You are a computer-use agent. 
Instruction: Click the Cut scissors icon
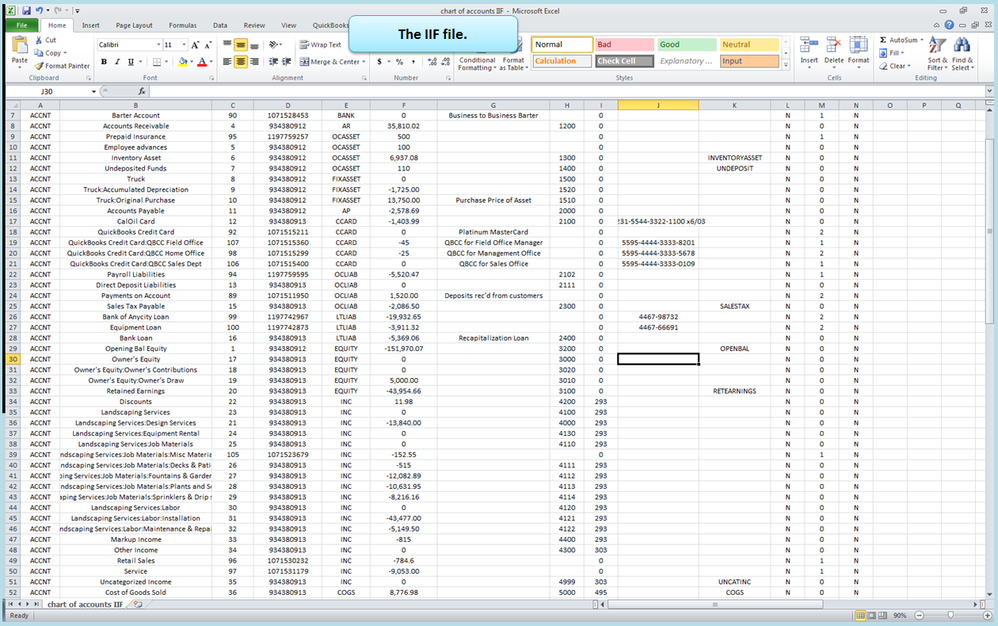click(39, 40)
